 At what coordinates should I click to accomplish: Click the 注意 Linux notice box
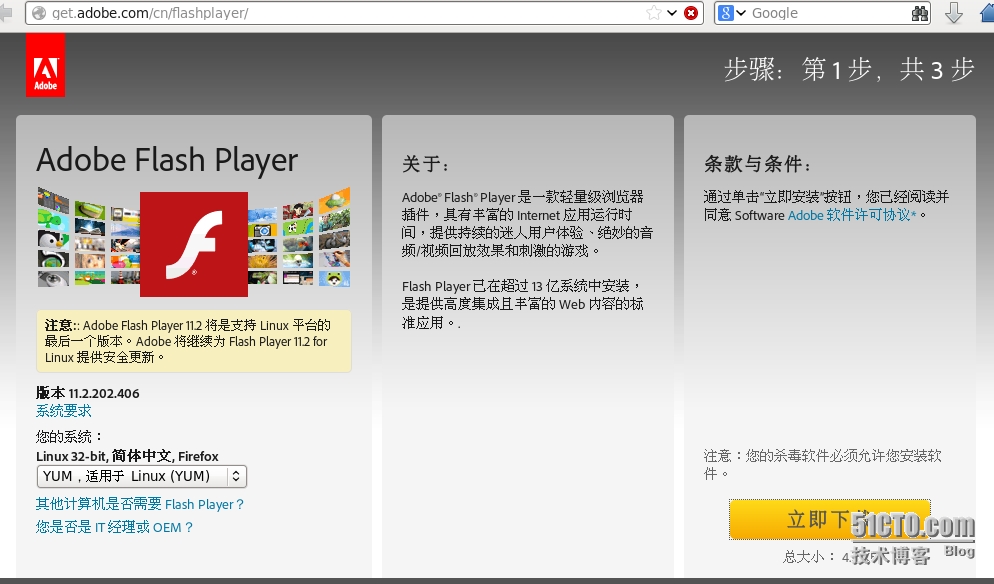tap(194, 341)
